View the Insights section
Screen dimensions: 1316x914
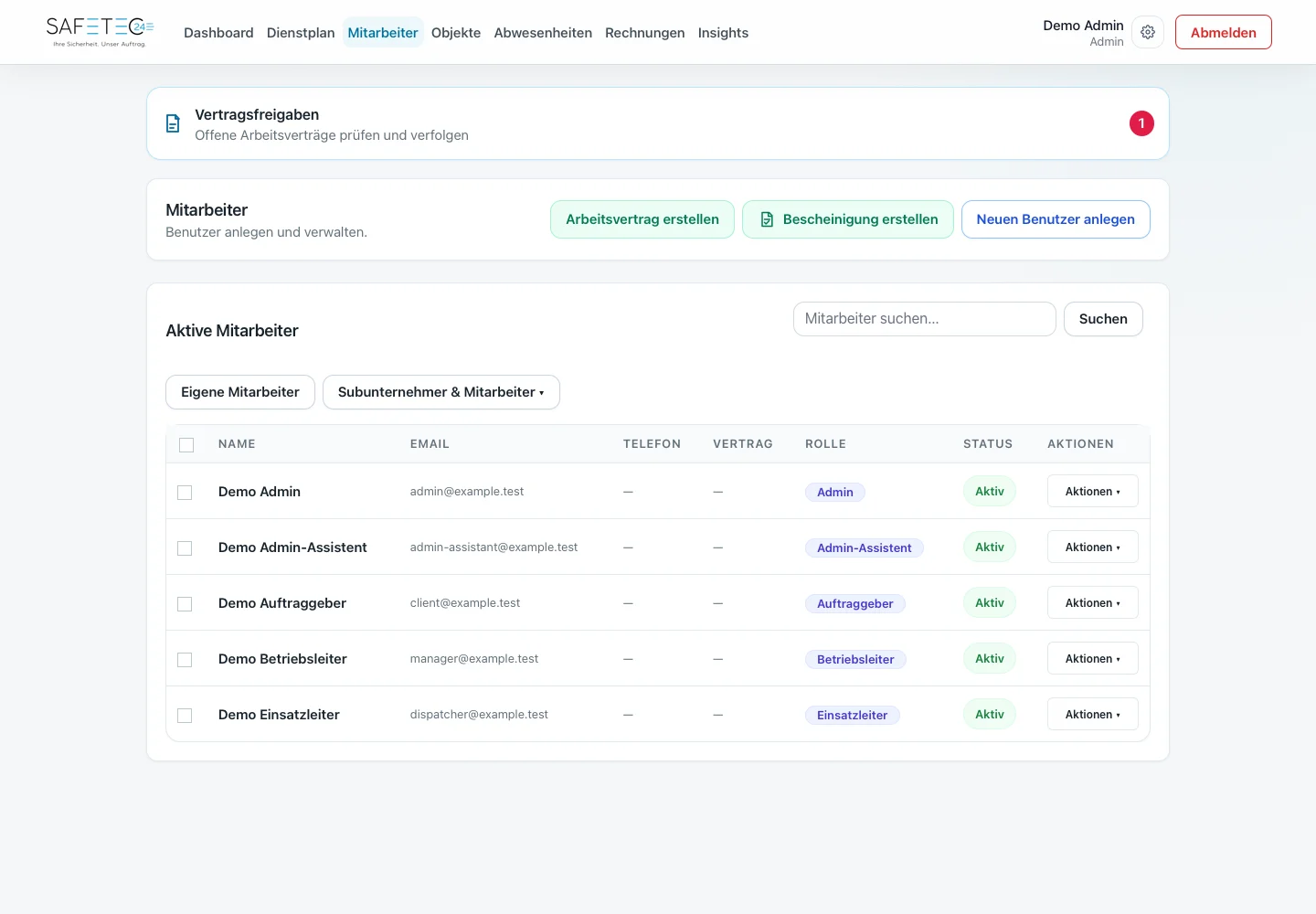tap(723, 33)
